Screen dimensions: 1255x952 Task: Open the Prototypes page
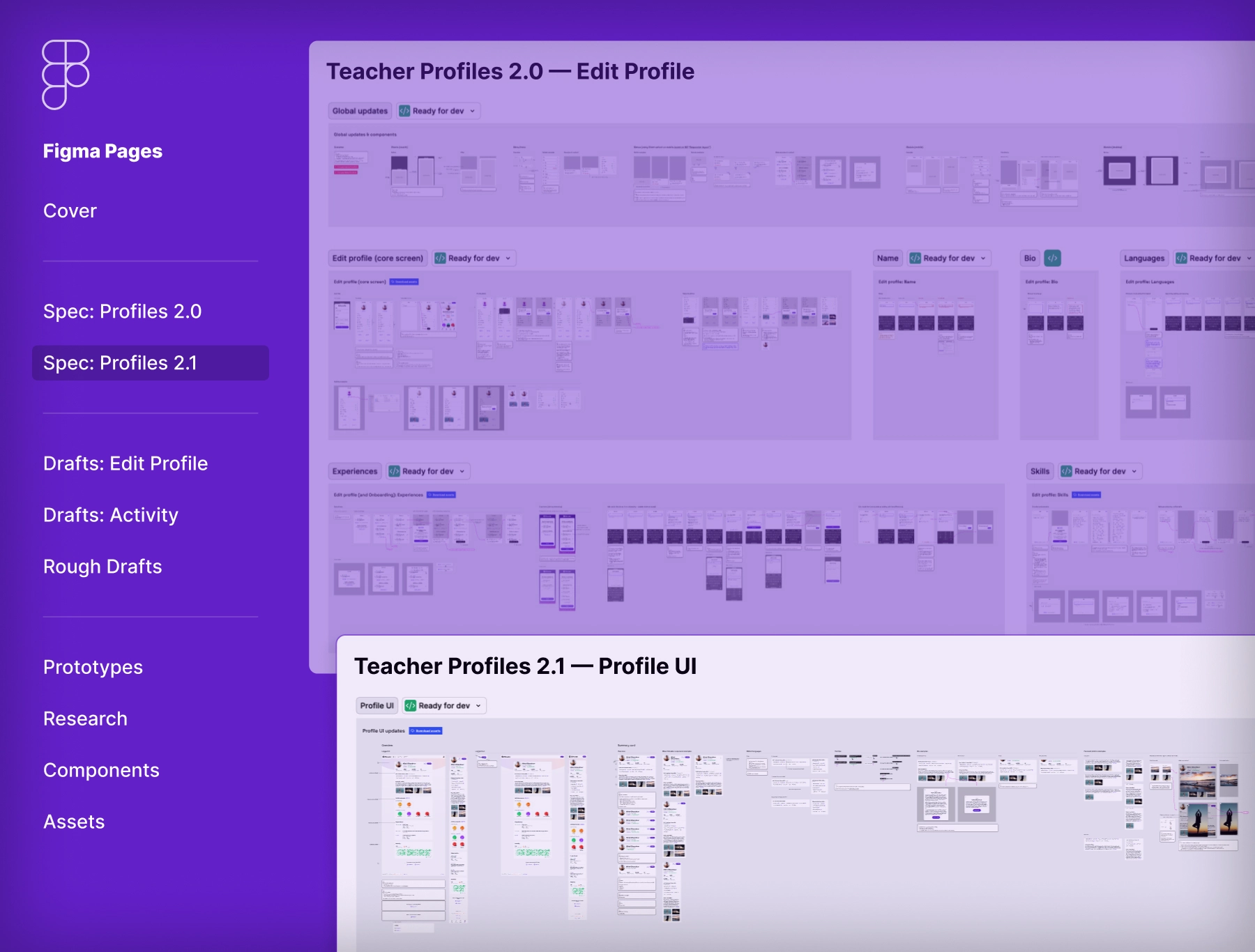(x=93, y=666)
